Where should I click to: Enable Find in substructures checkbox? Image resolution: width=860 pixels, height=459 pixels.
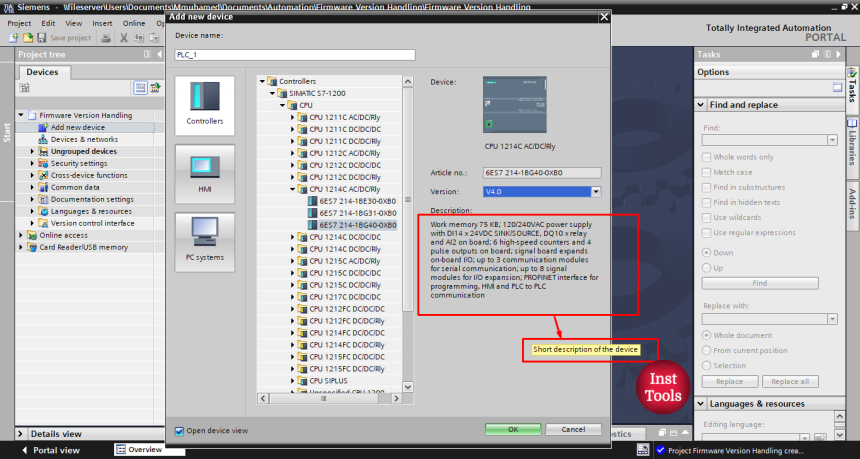pos(706,188)
